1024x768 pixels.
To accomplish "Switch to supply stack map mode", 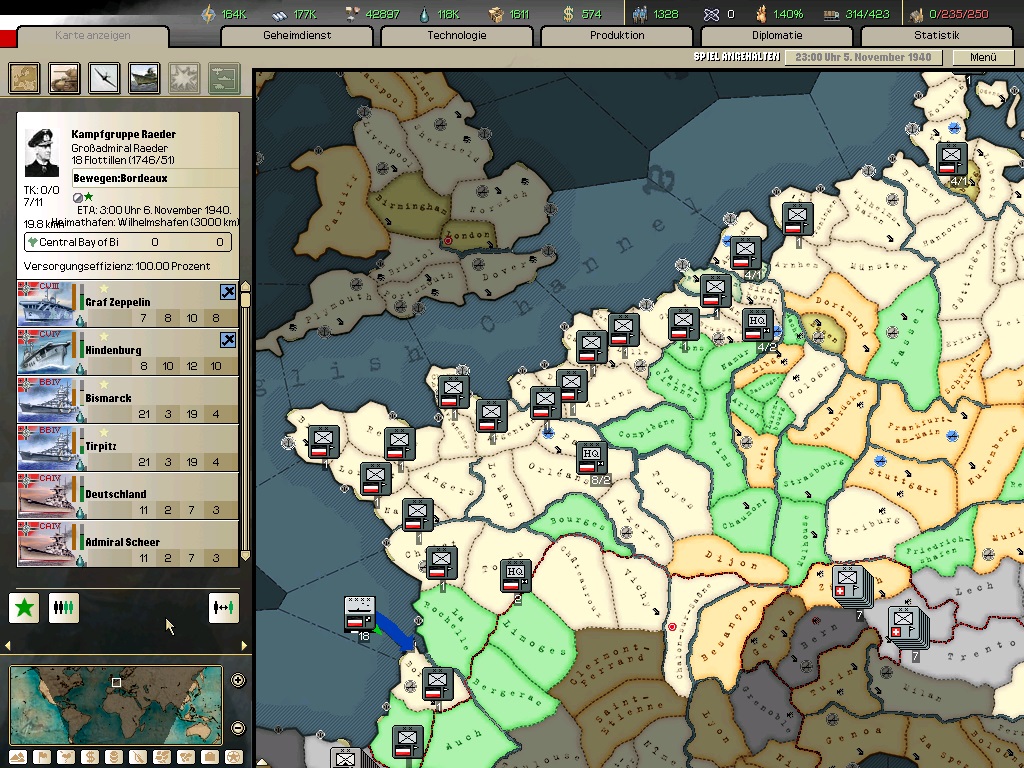I will [114, 758].
